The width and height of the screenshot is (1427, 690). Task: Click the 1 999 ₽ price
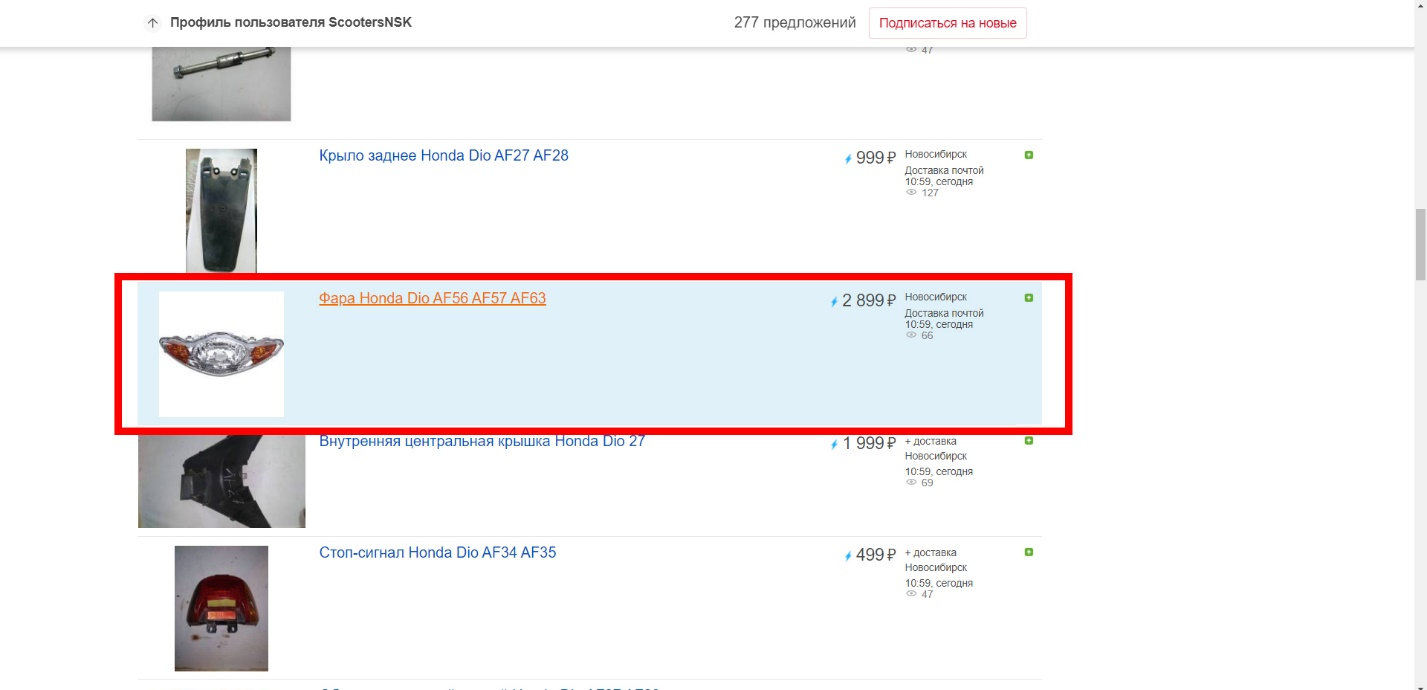pos(869,444)
